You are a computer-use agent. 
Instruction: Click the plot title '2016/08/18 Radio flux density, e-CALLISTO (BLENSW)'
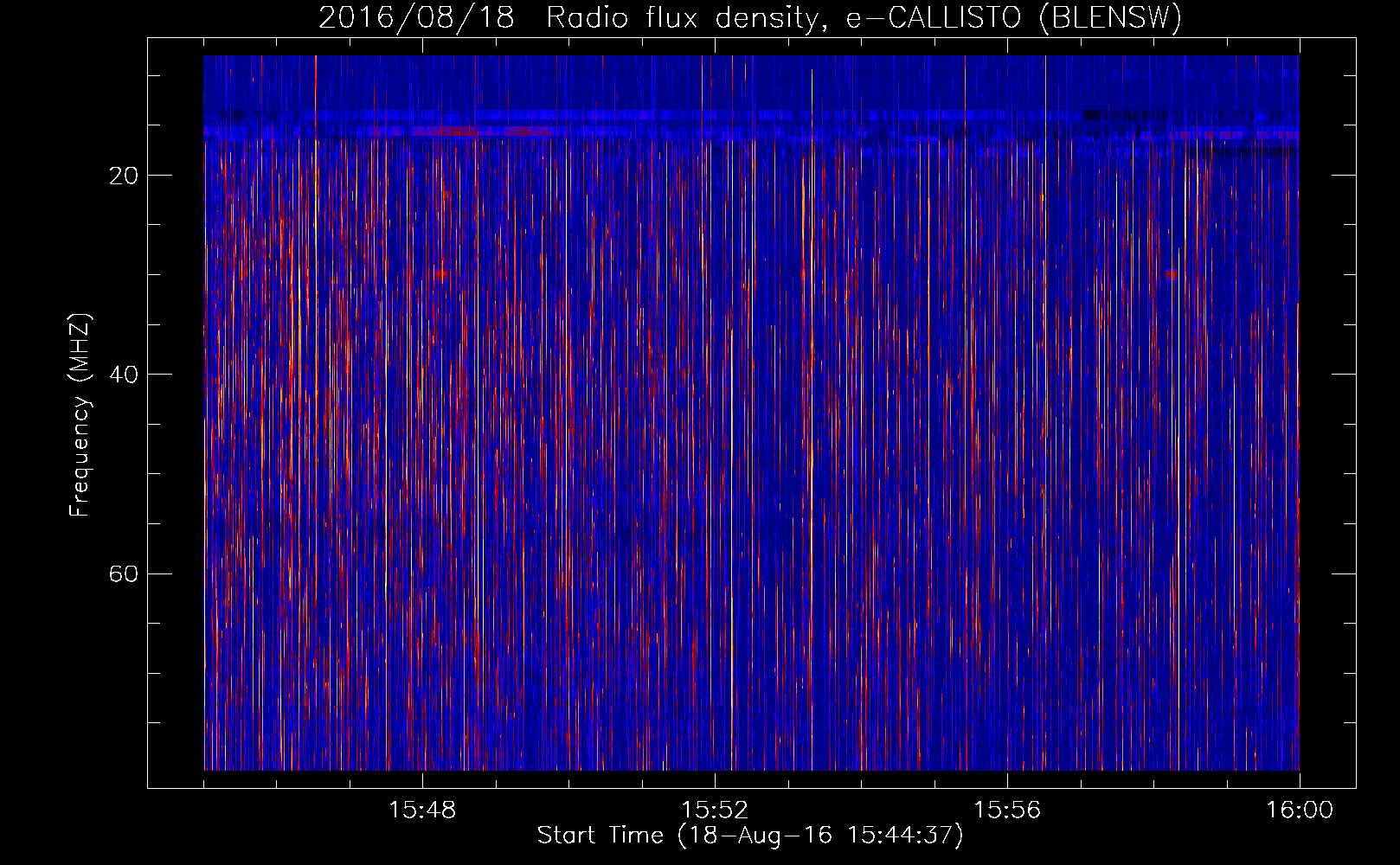tap(750, 17)
